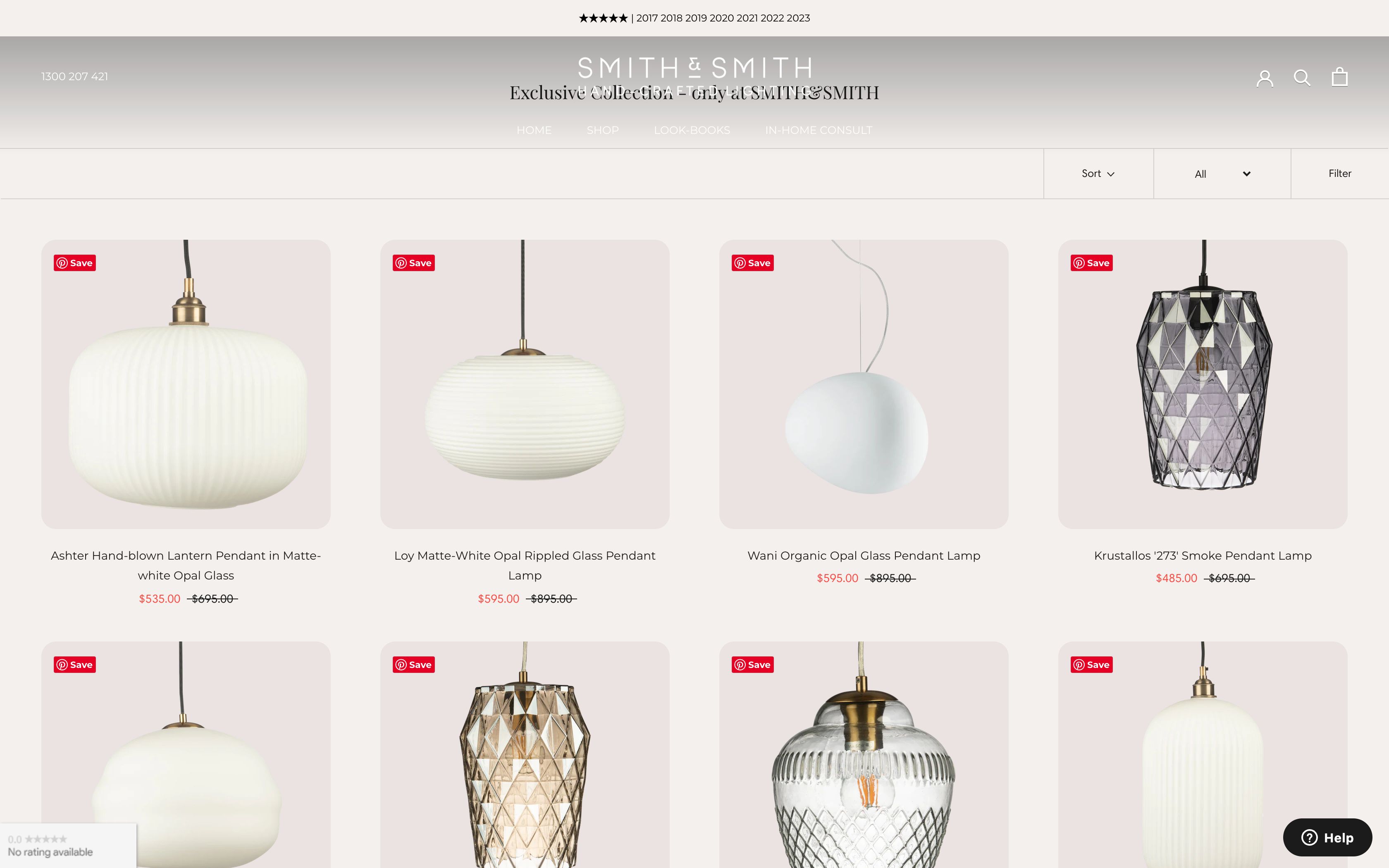Open the Help chat widget
1389x868 pixels.
[x=1327, y=837]
